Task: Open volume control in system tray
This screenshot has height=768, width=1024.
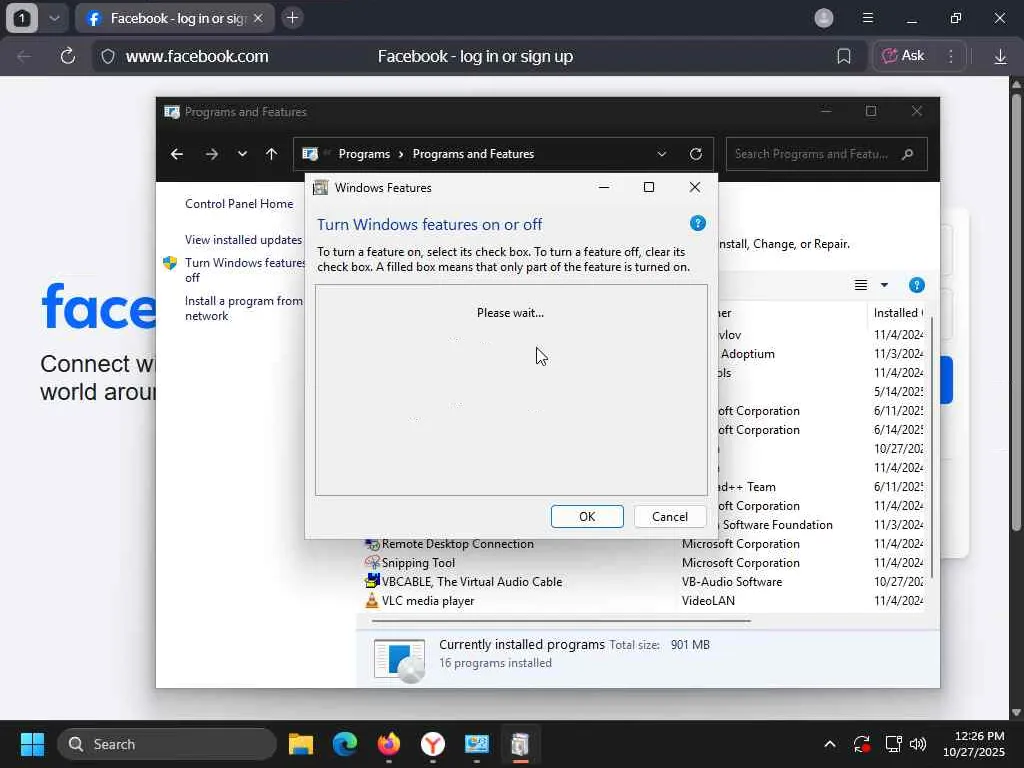Action: click(918, 744)
